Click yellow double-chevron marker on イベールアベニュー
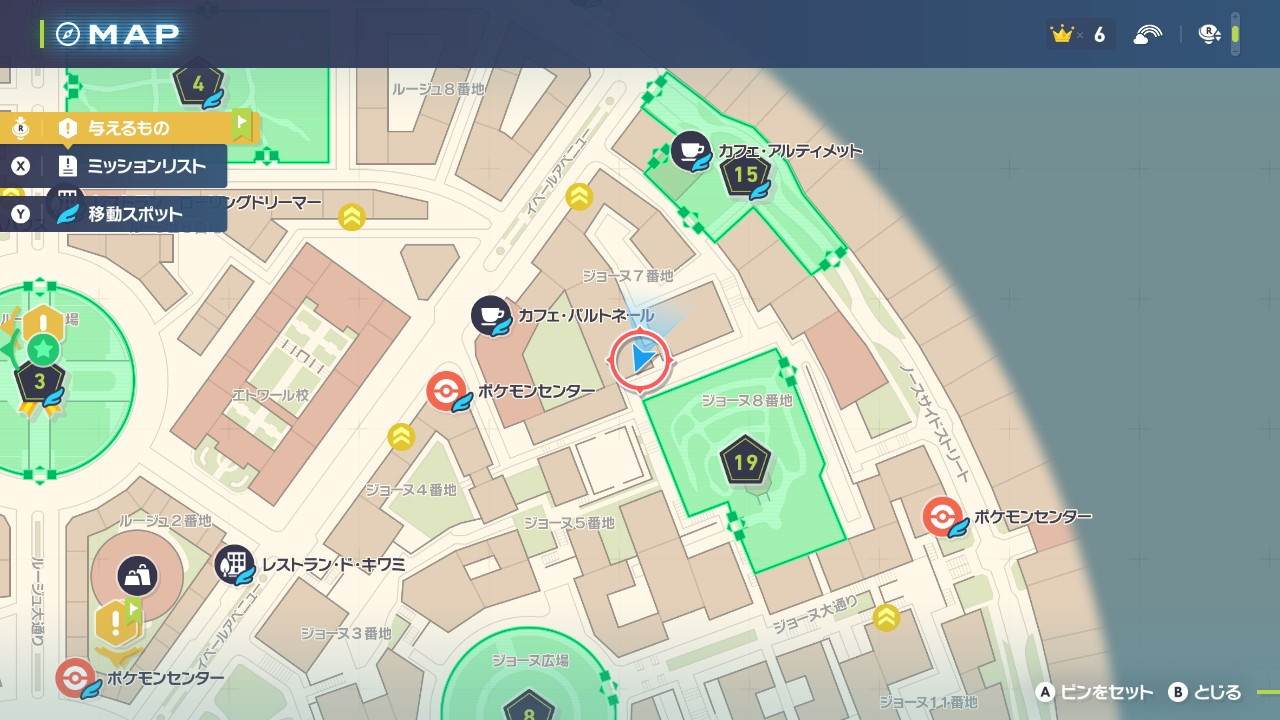Image resolution: width=1280 pixels, height=720 pixels. click(579, 197)
